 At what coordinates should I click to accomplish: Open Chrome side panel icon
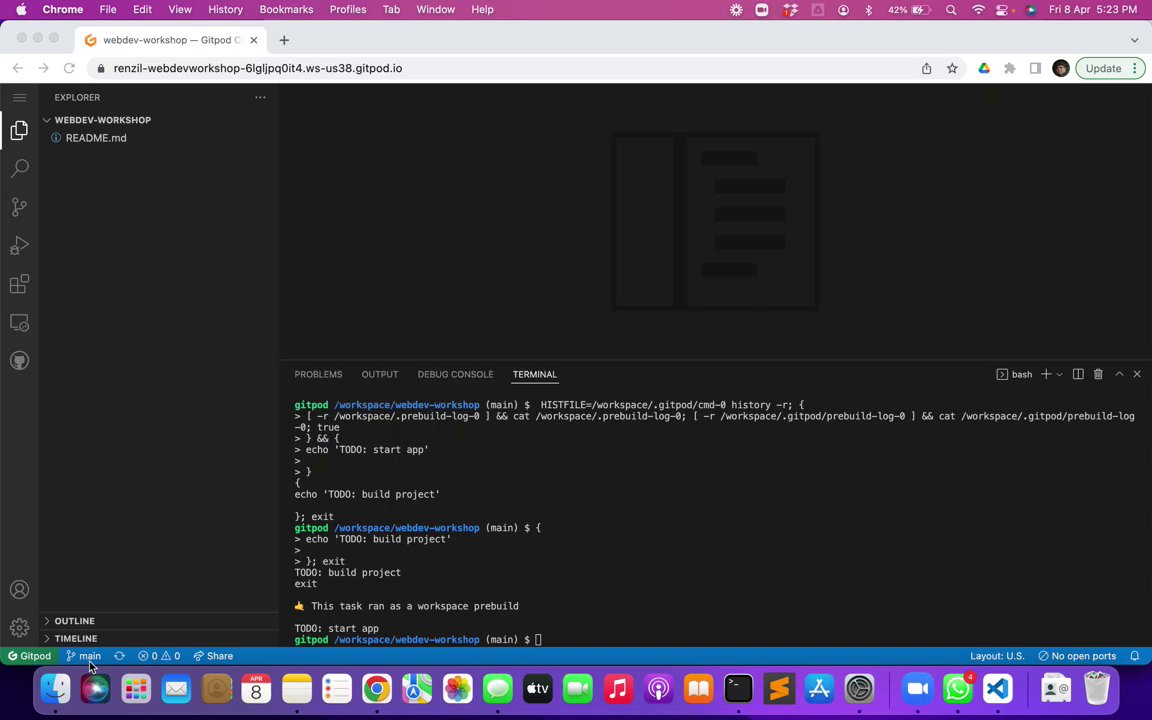[x=1035, y=68]
